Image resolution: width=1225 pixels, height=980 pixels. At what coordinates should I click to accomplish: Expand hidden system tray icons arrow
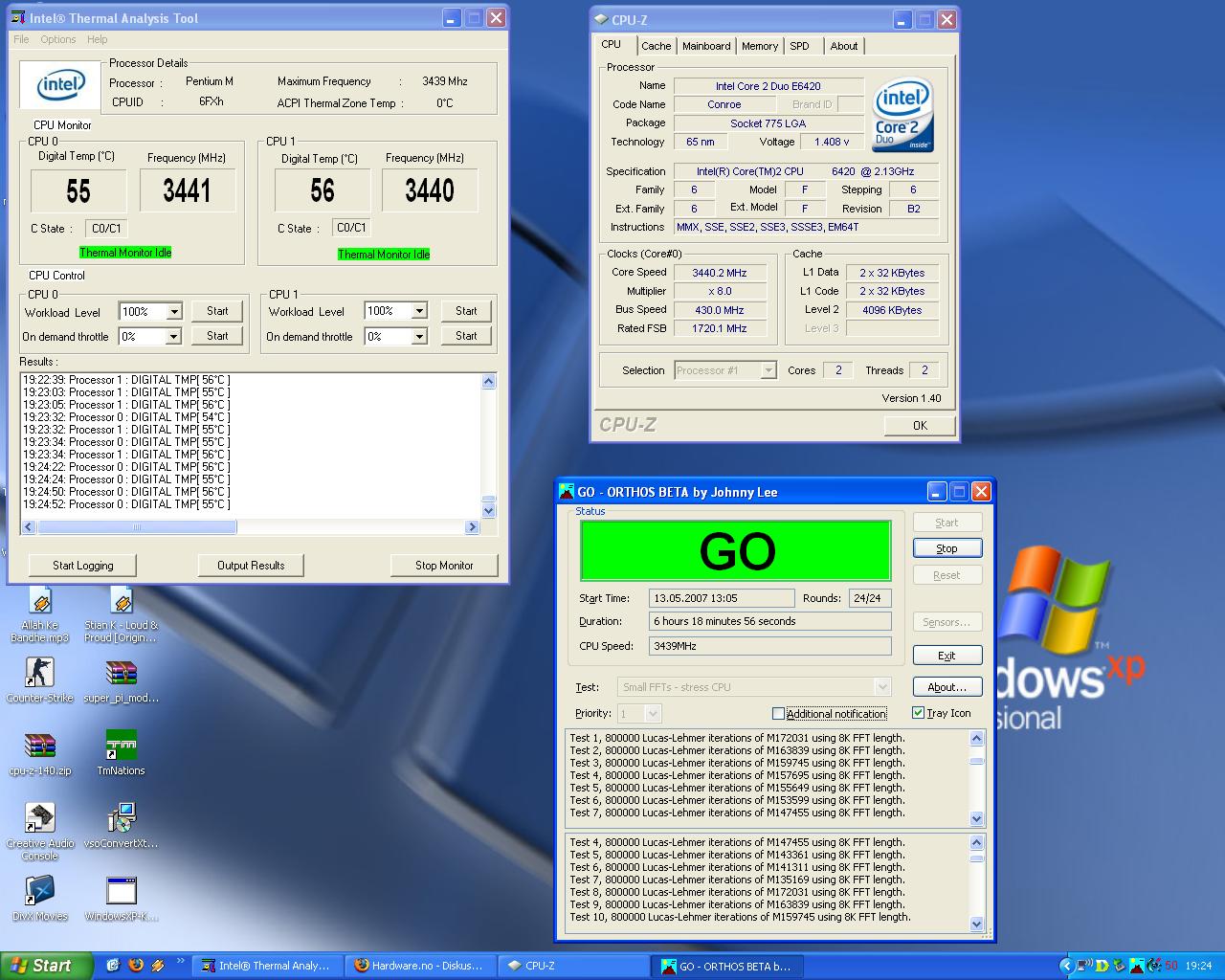(x=1066, y=967)
